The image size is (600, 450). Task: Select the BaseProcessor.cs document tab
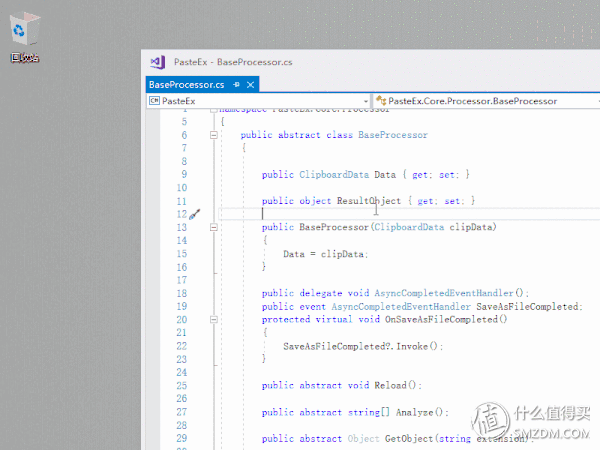pyautogui.click(x=186, y=86)
